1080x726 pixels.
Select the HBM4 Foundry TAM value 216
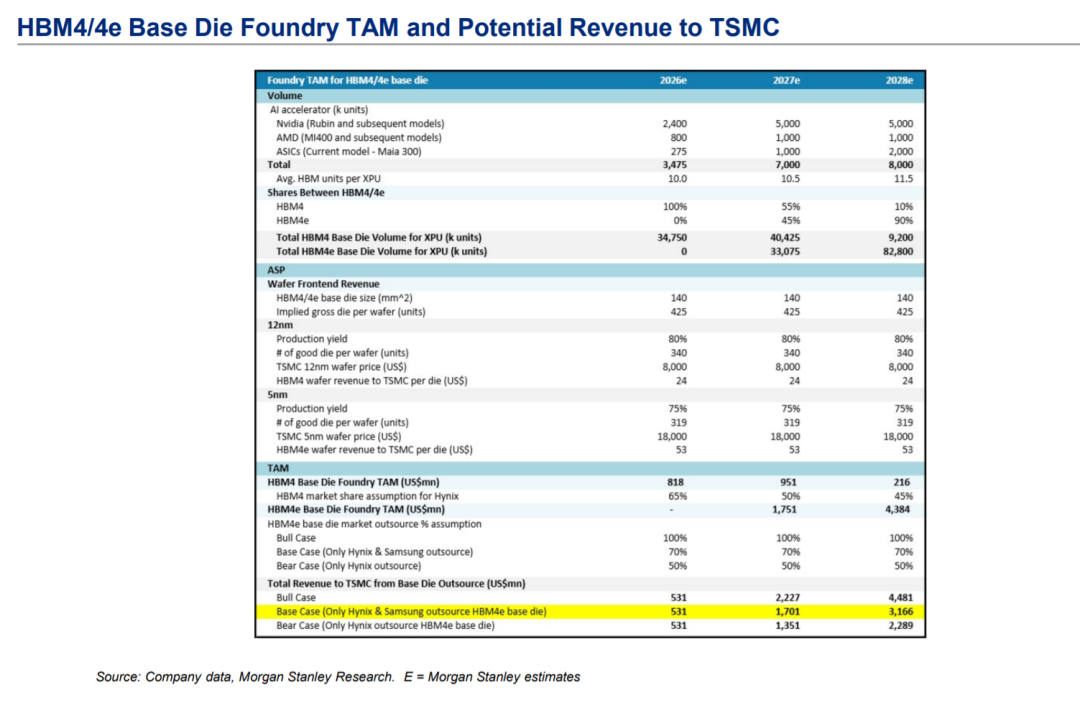point(901,482)
